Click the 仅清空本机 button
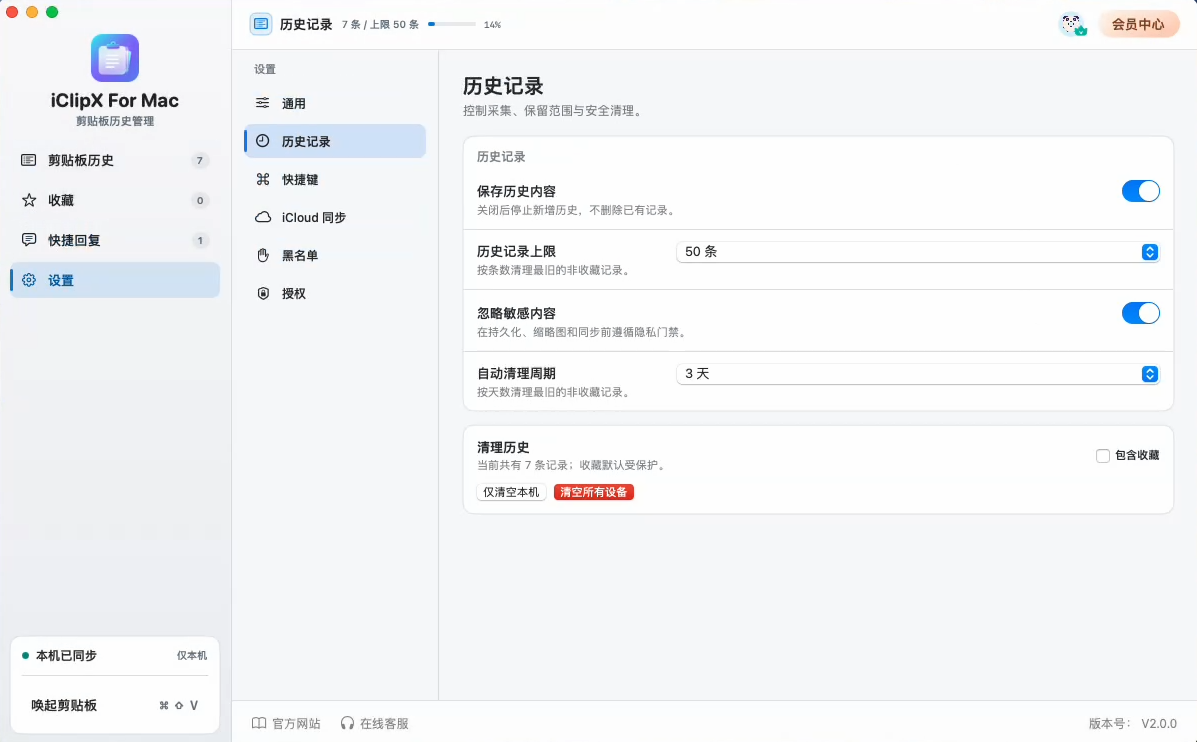 tap(511, 492)
